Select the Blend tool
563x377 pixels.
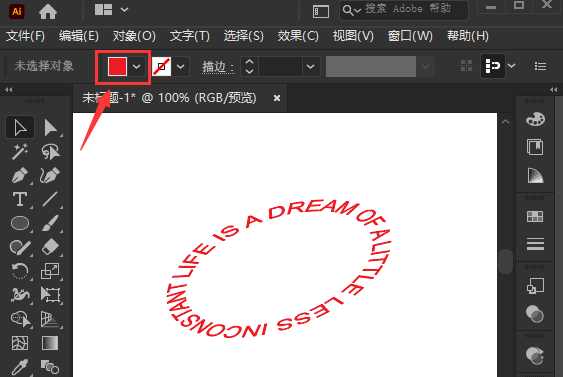coord(50,367)
